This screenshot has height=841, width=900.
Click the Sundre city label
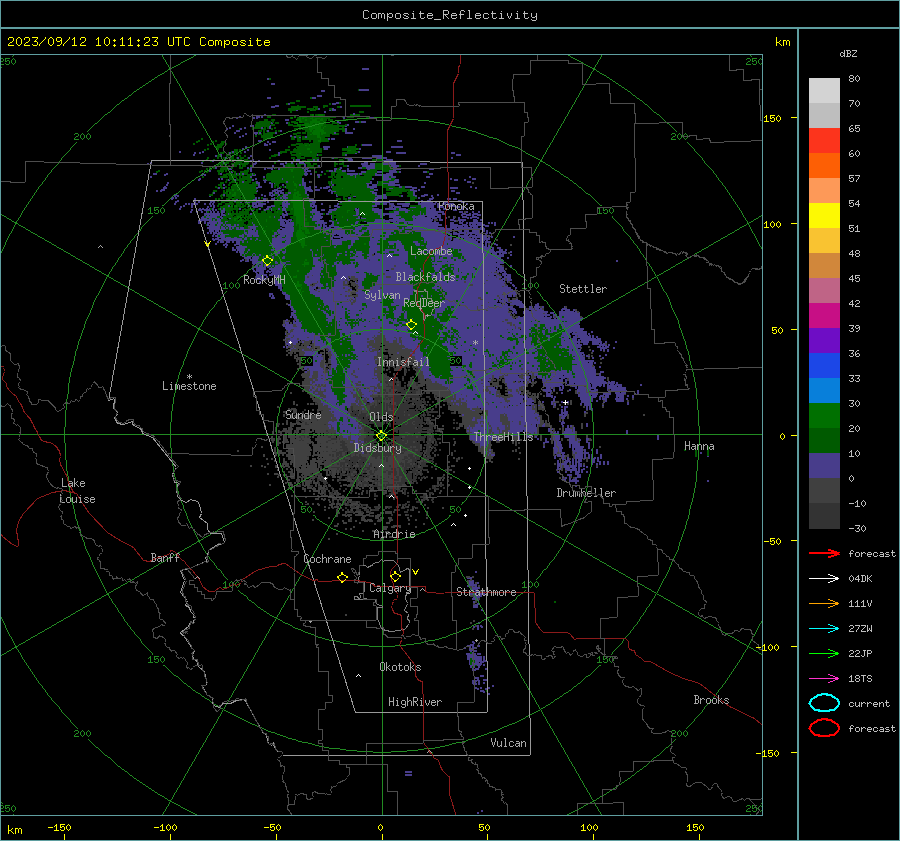click(x=303, y=414)
